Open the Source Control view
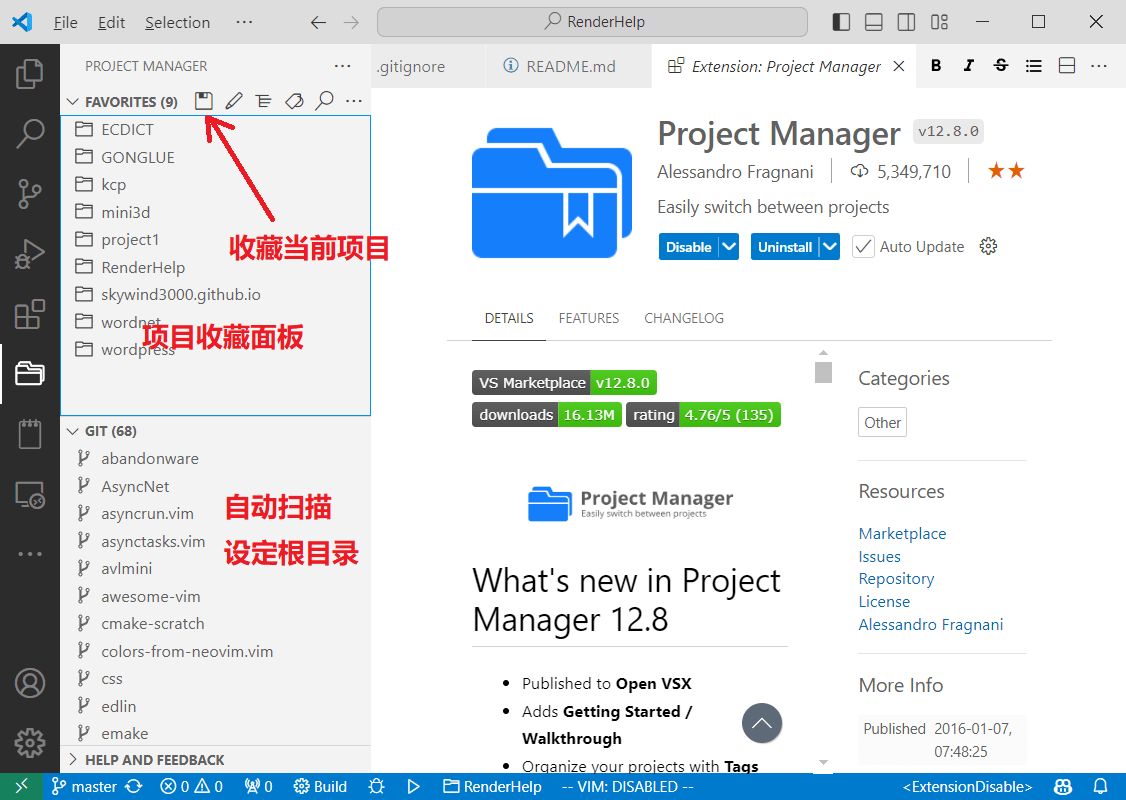1126x800 pixels. (x=29, y=194)
